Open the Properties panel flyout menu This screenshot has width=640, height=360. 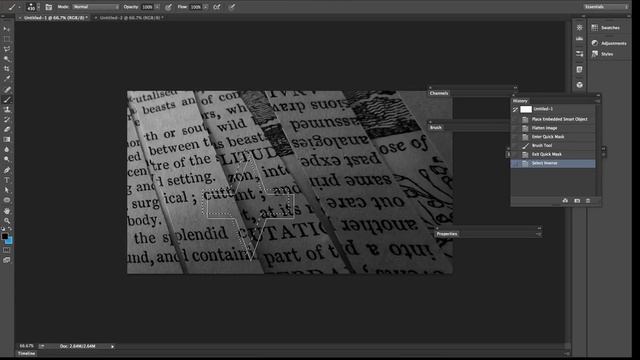click(x=539, y=234)
